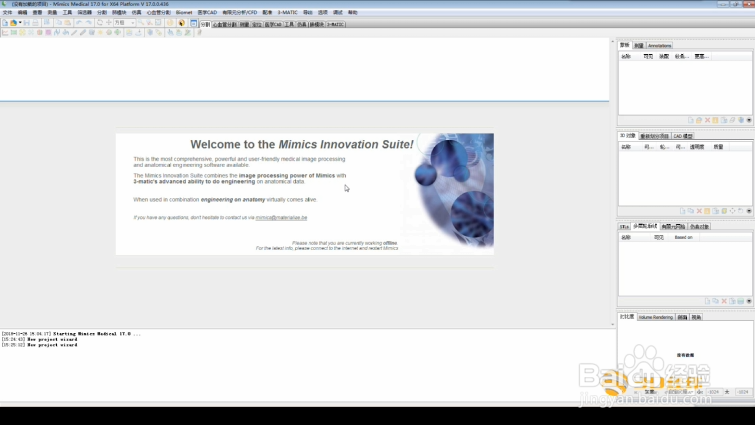Click the Based on column header
The image size is (755, 425).
click(x=683, y=237)
